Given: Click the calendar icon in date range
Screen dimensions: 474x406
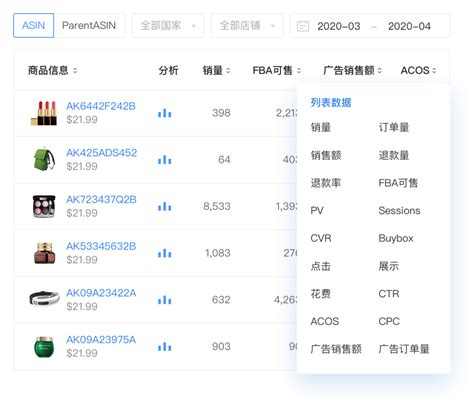Looking at the screenshot, I should 303,26.
